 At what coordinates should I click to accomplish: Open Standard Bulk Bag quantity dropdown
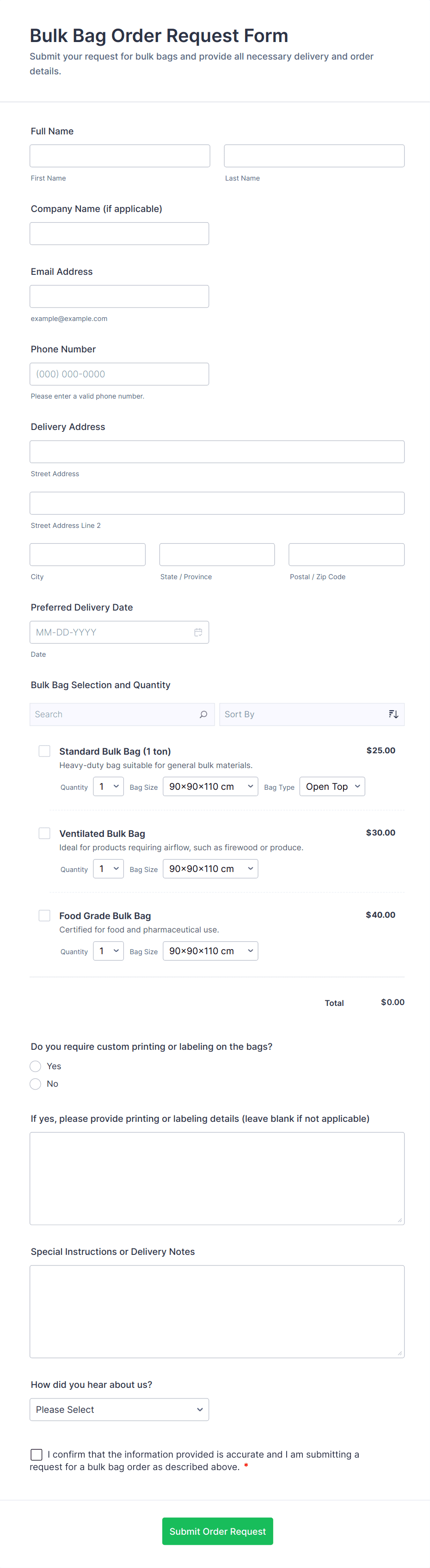[x=108, y=787]
